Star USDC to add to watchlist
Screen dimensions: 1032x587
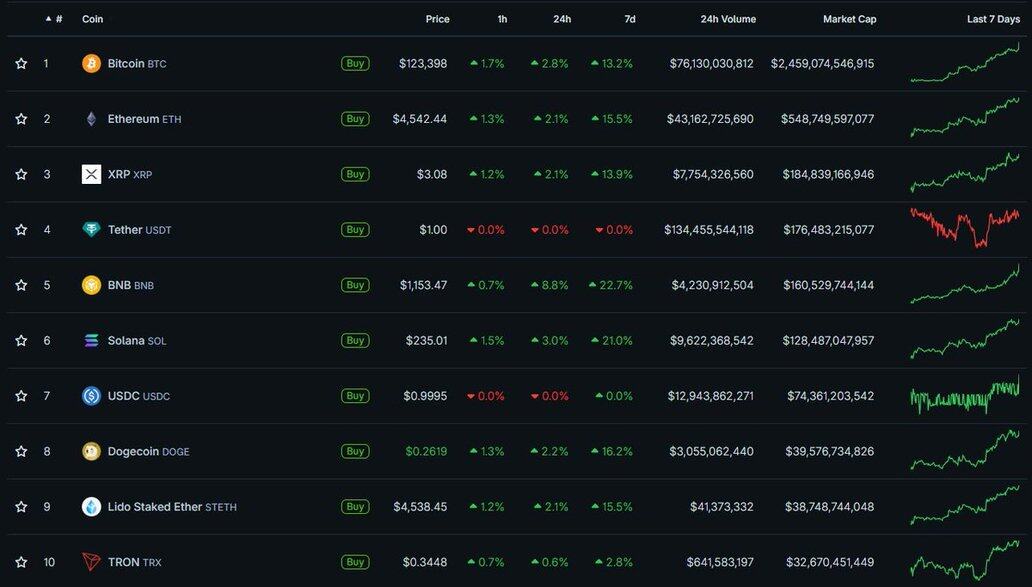[21, 396]
